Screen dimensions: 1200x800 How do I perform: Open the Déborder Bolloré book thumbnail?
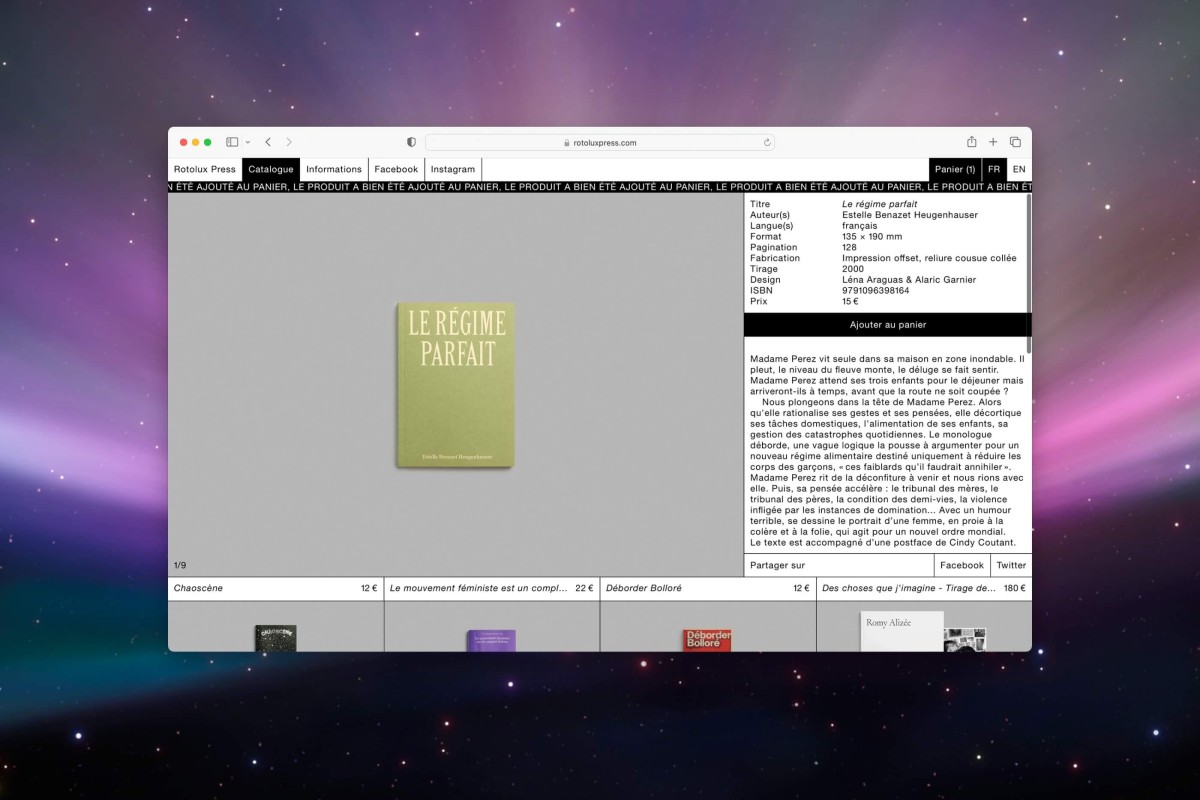(x=707, y=638)
